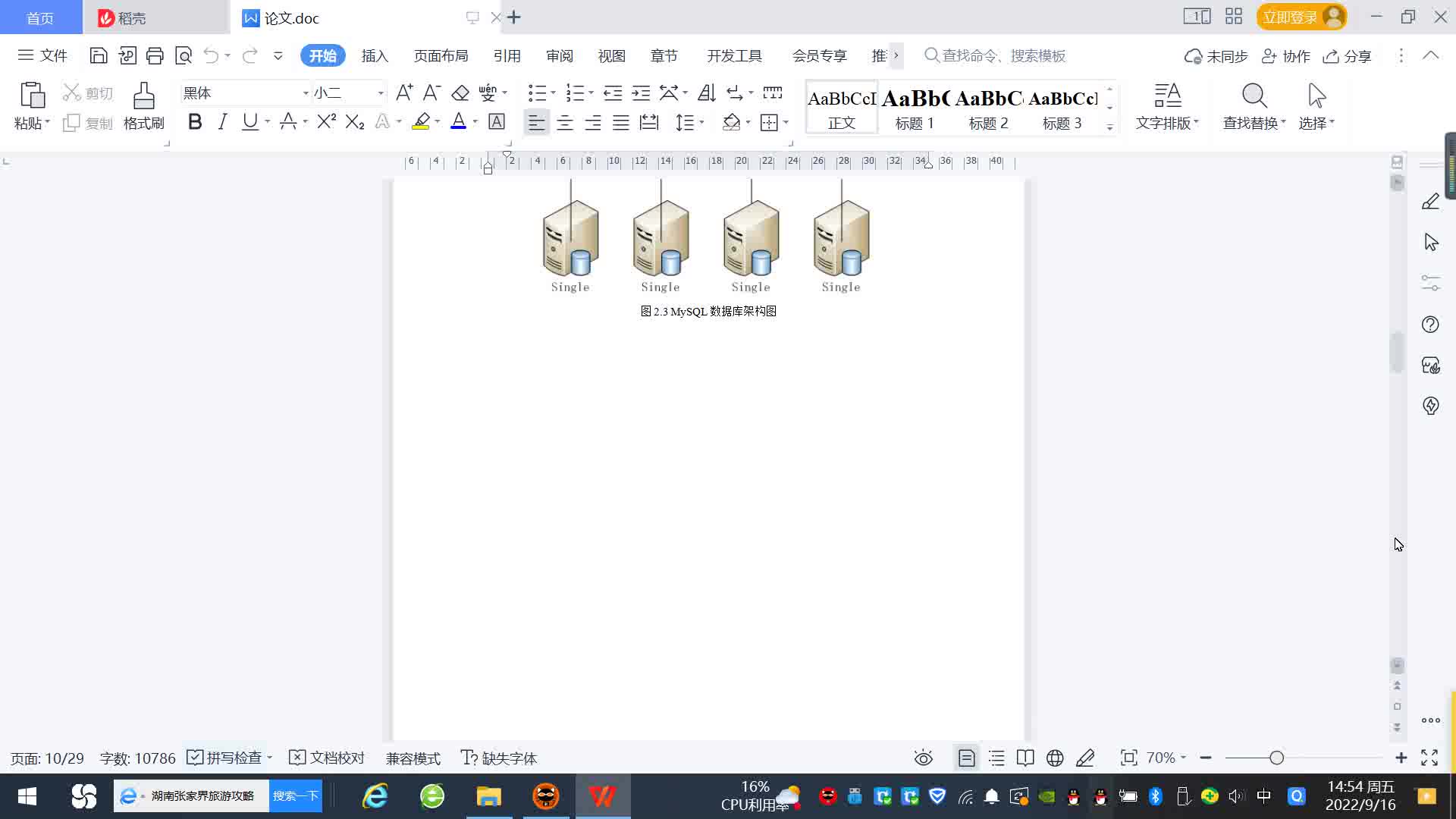Open File Explorer from taskbar
1456x819 pixels.
[x=489, y=796]
